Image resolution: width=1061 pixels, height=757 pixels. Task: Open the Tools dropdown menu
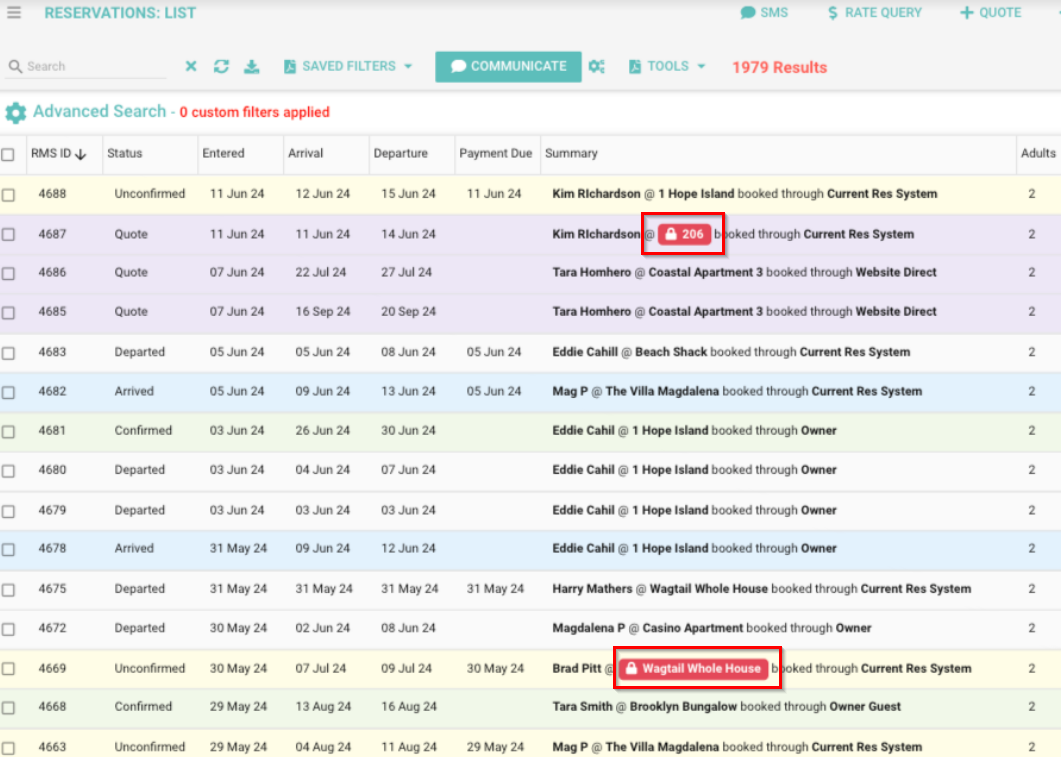(x=667, y=66)
